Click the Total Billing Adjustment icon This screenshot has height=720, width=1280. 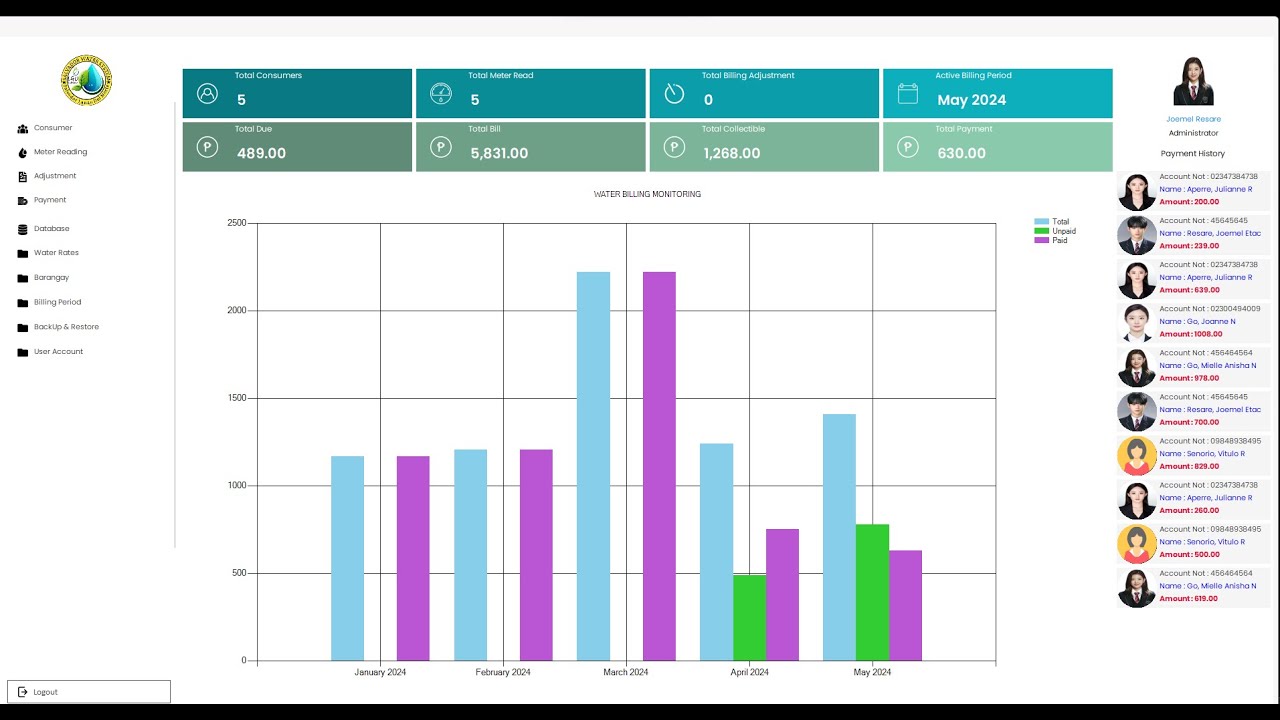(674, 94)
